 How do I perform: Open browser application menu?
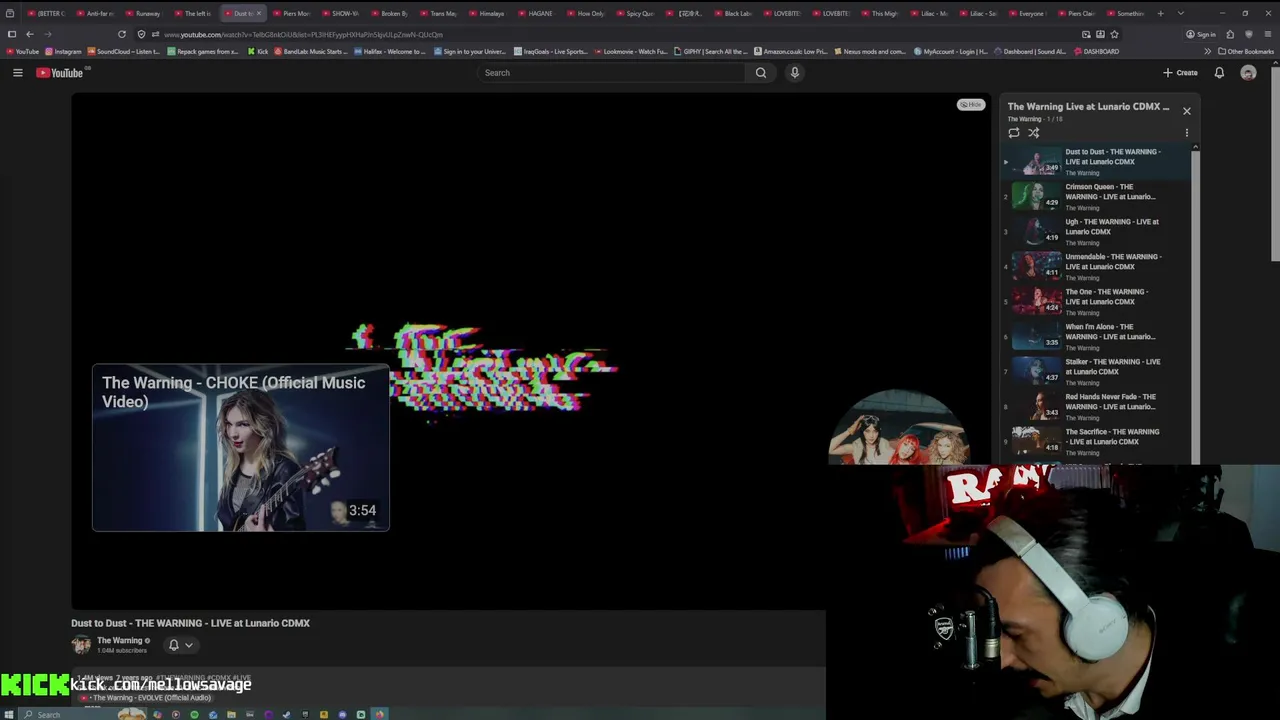[1267, 34]
